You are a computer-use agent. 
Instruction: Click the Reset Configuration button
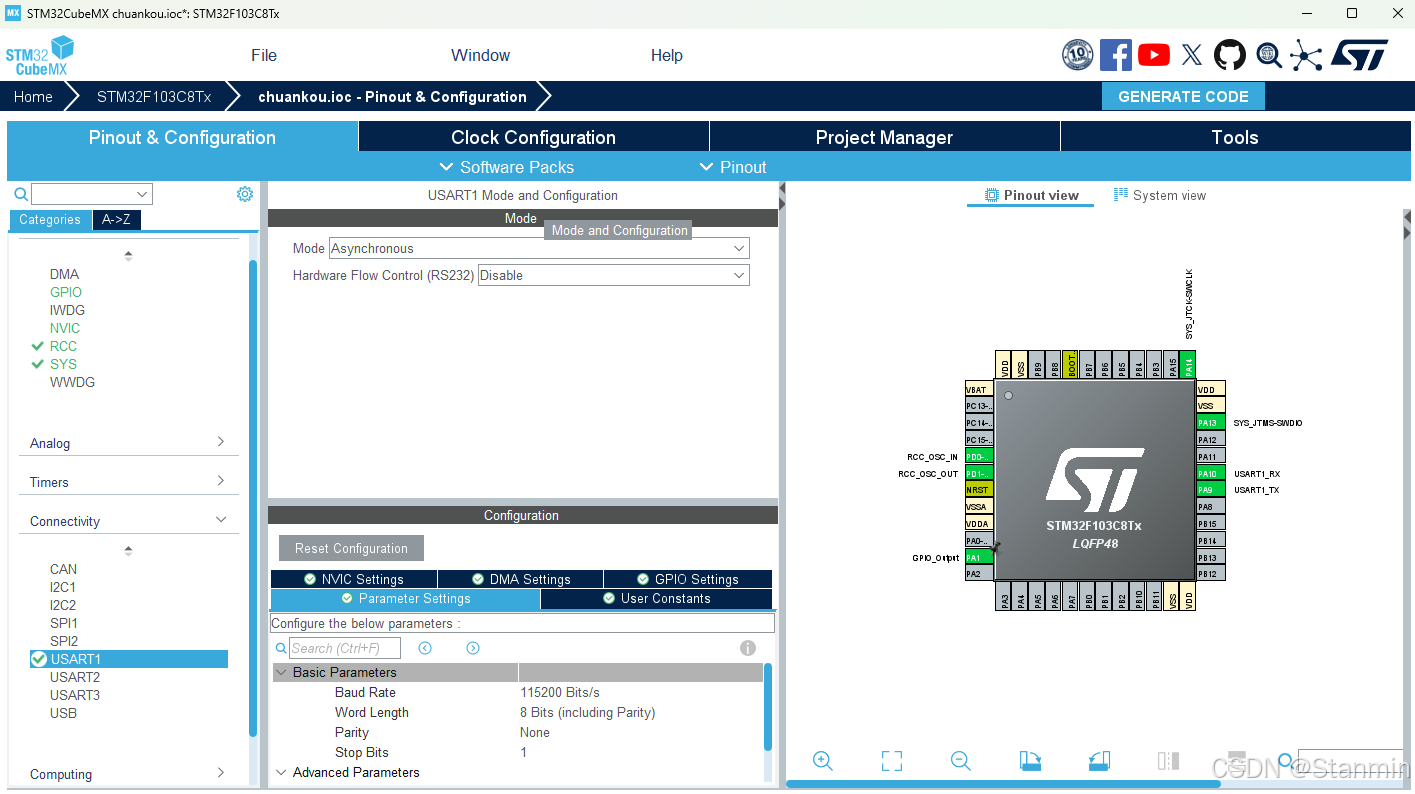pyautogui.click(x=351, y=548)
